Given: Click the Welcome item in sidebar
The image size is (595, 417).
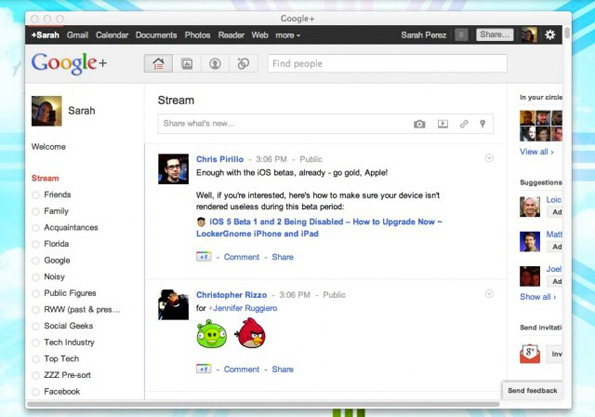Looking at the screenshot, I should pyautogui.click(x=49, y=146).
